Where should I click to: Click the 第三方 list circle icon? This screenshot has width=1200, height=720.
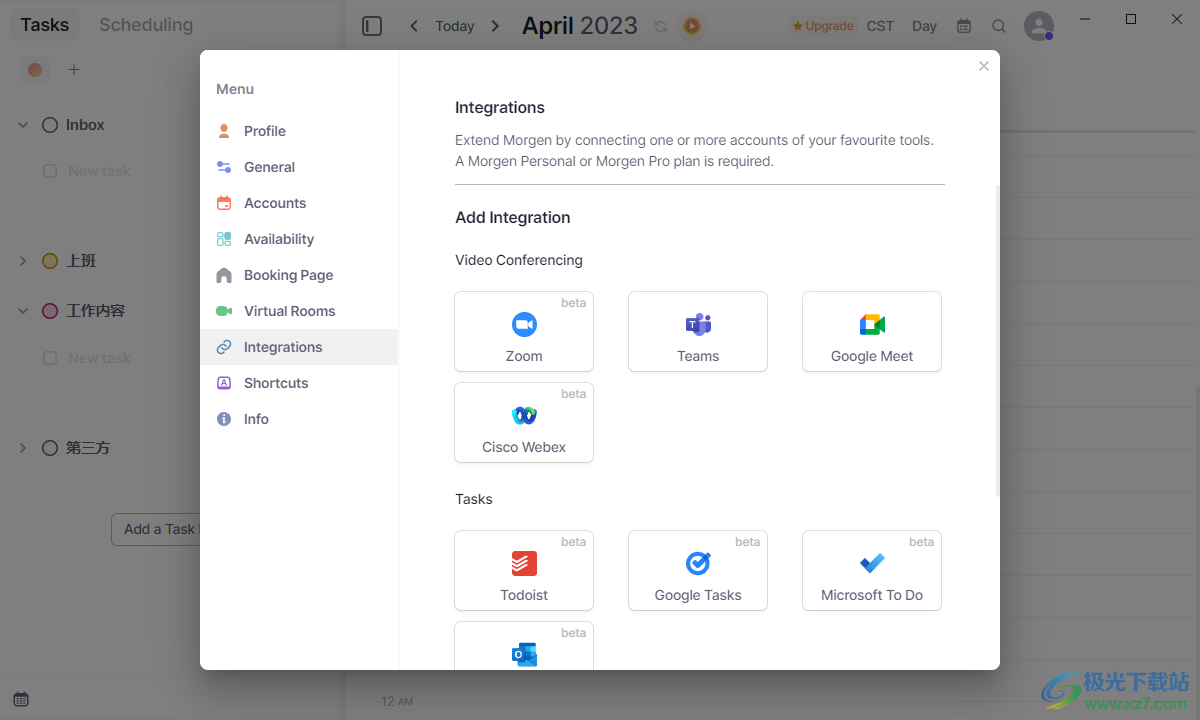(50, 448)
